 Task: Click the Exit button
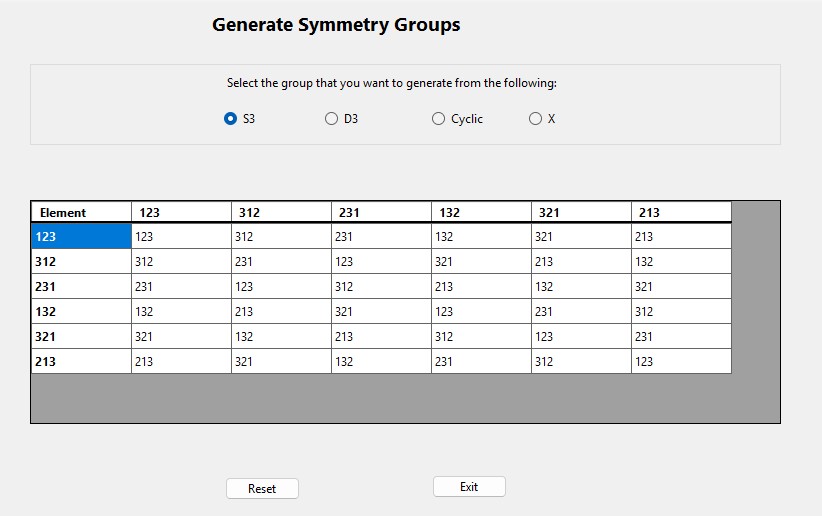coord(469,487)
